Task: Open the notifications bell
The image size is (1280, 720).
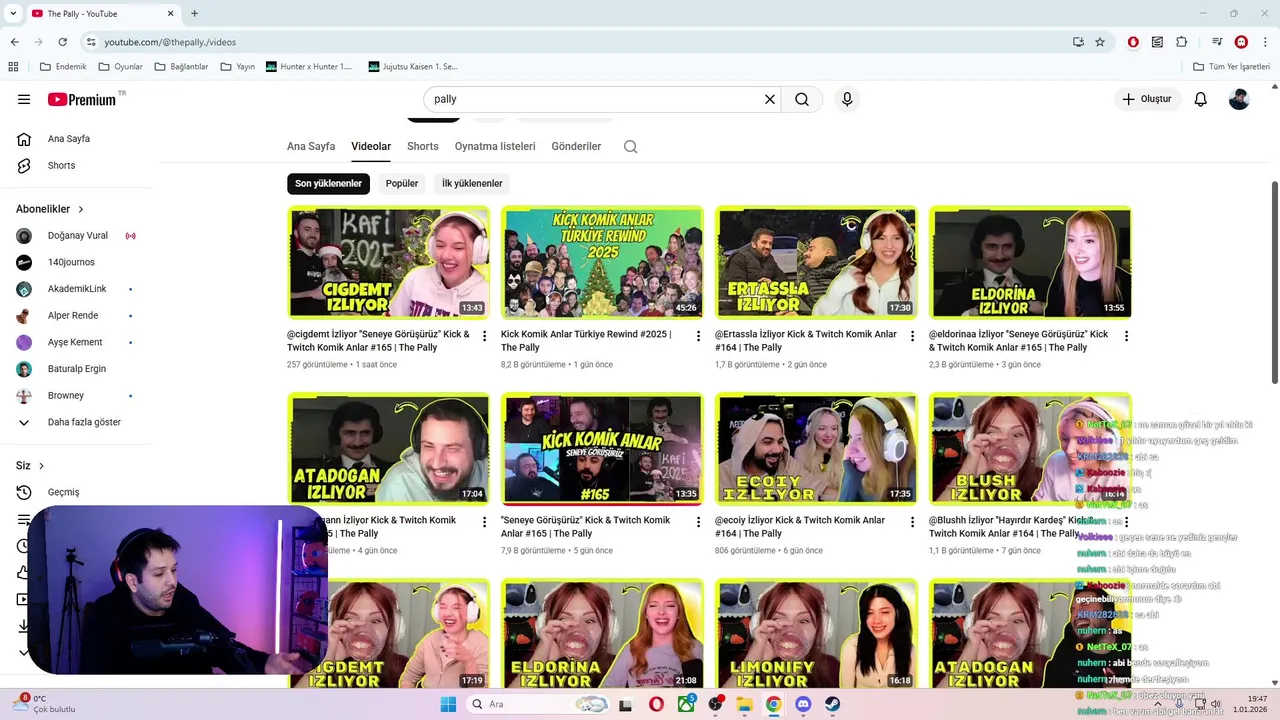Action: coord(1201,99)
